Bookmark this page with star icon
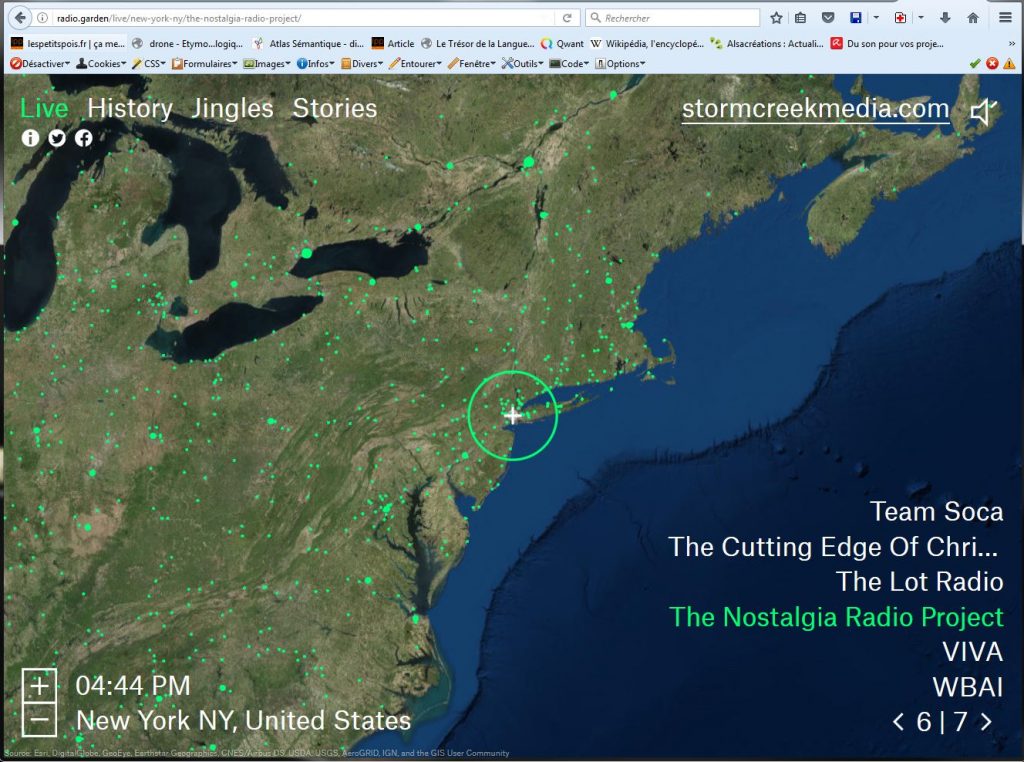This screenshot has width=1024, height=762. click(776, 18)
